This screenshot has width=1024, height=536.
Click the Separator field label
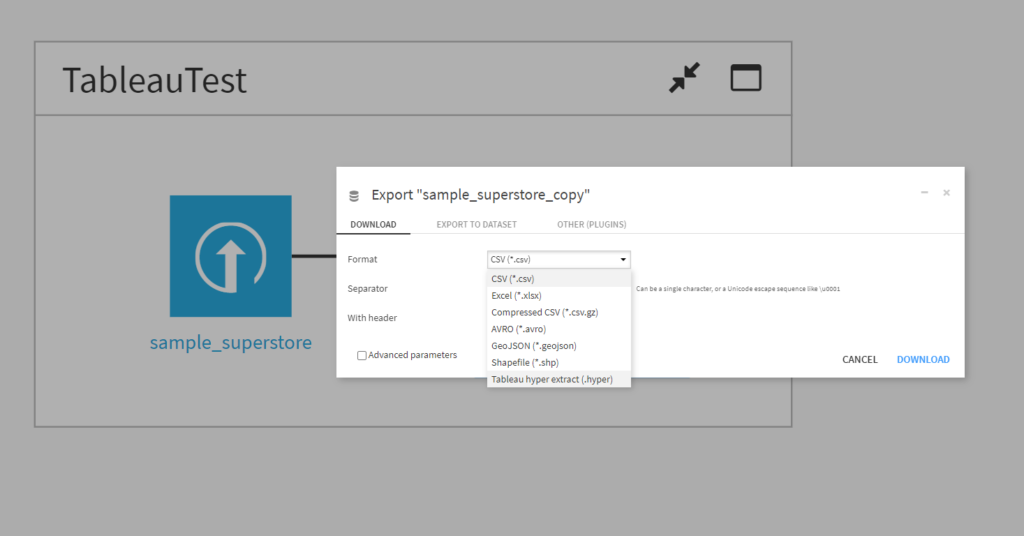[367, 289]
